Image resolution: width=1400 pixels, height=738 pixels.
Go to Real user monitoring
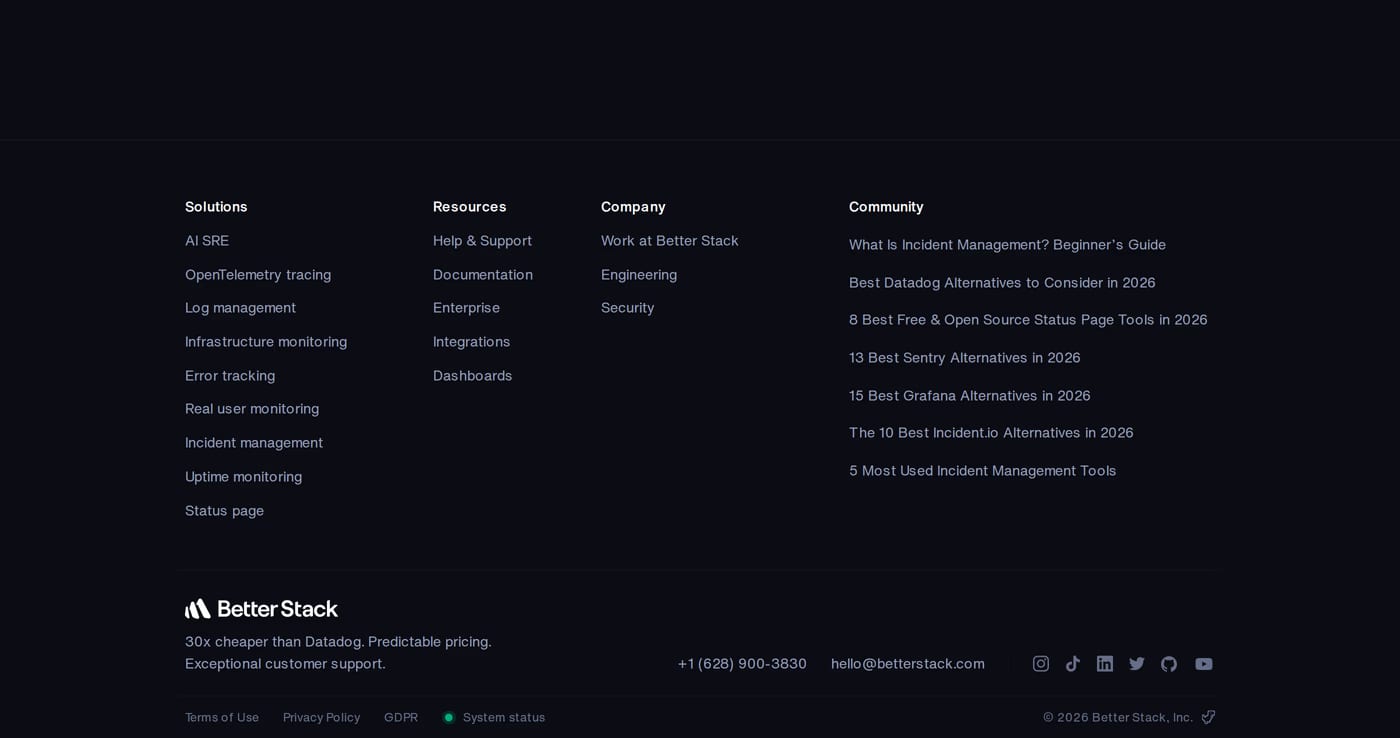pos(252,409)
